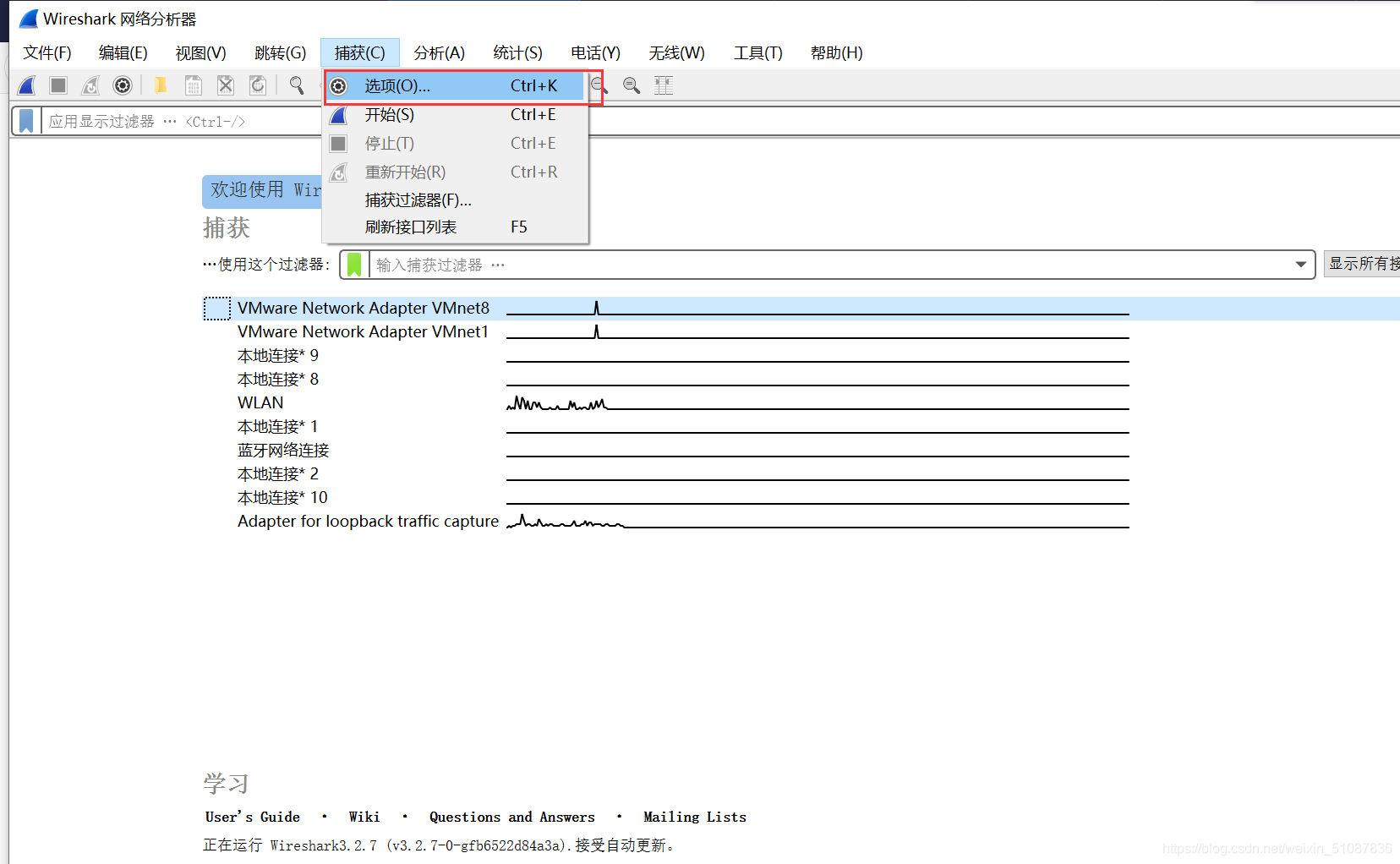Click the display filter bookmark icon
This screenshot has height=864, width=1400.
[26, 121]
